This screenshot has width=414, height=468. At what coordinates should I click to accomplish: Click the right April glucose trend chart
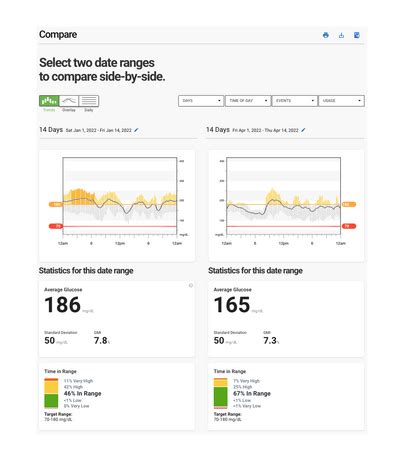[283, 197]
